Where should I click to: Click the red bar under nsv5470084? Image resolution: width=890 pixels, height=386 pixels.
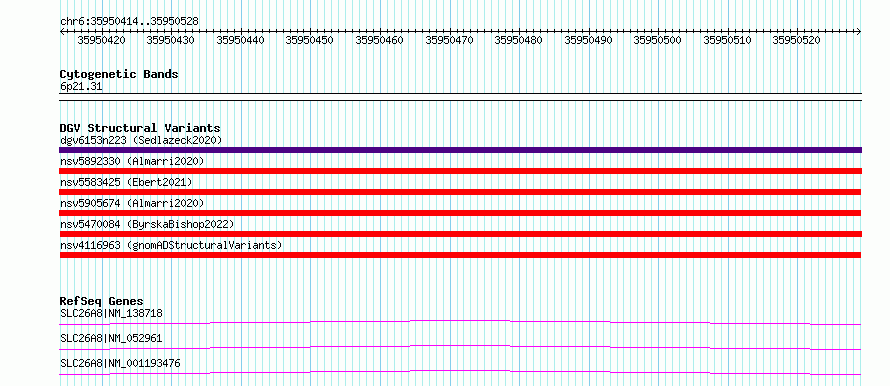460,234
